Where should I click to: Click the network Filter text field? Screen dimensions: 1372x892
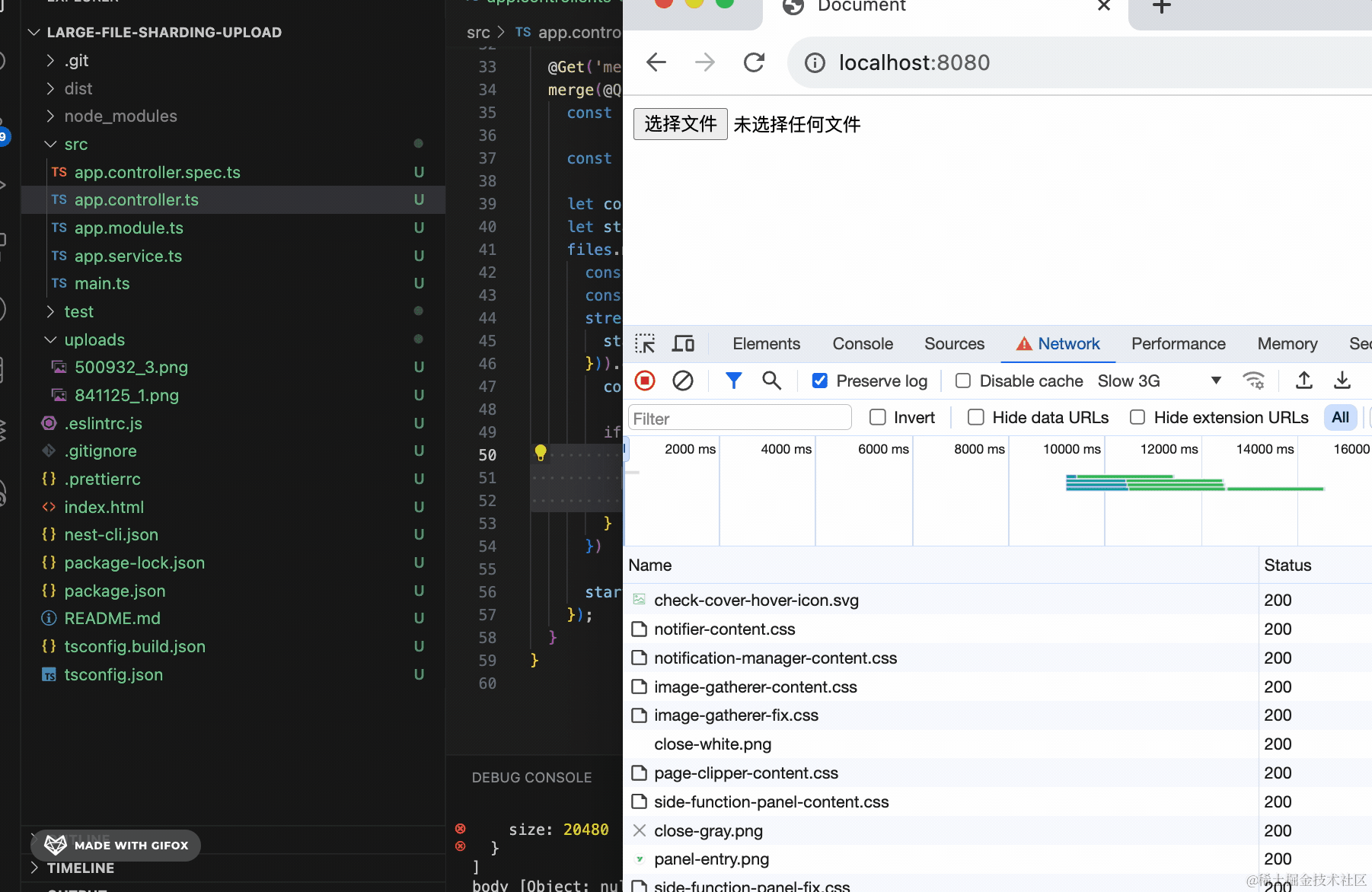[x=739, y=418]
